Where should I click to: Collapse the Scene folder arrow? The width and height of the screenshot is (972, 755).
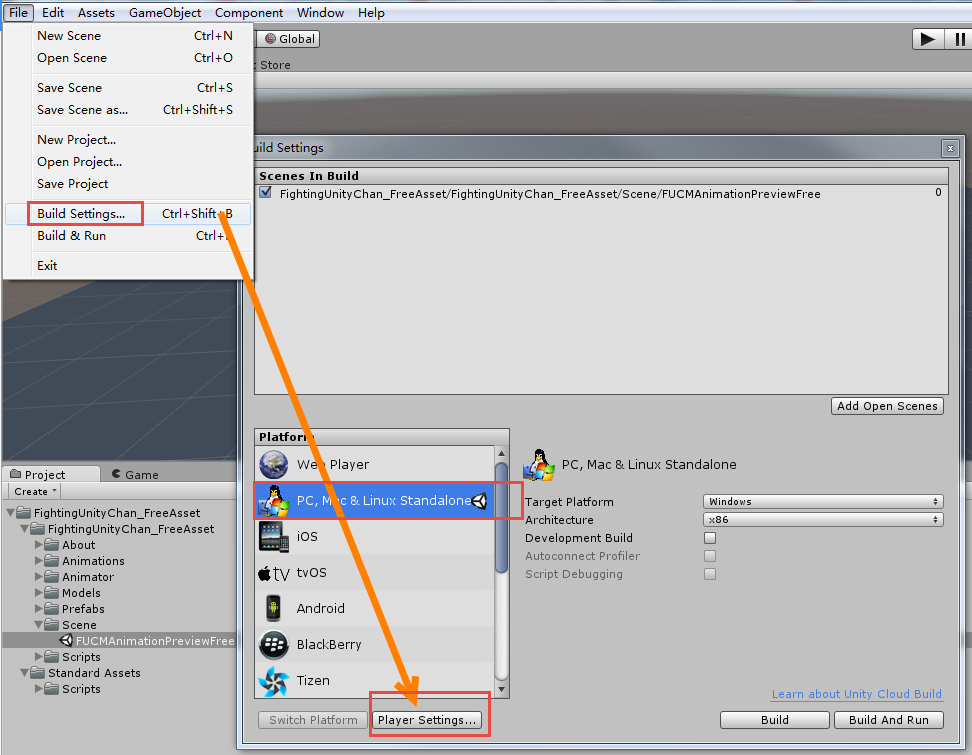coord(38,625)
